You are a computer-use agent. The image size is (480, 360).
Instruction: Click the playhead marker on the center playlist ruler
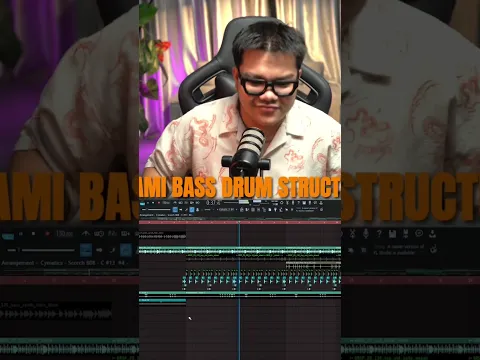(239, 222)
